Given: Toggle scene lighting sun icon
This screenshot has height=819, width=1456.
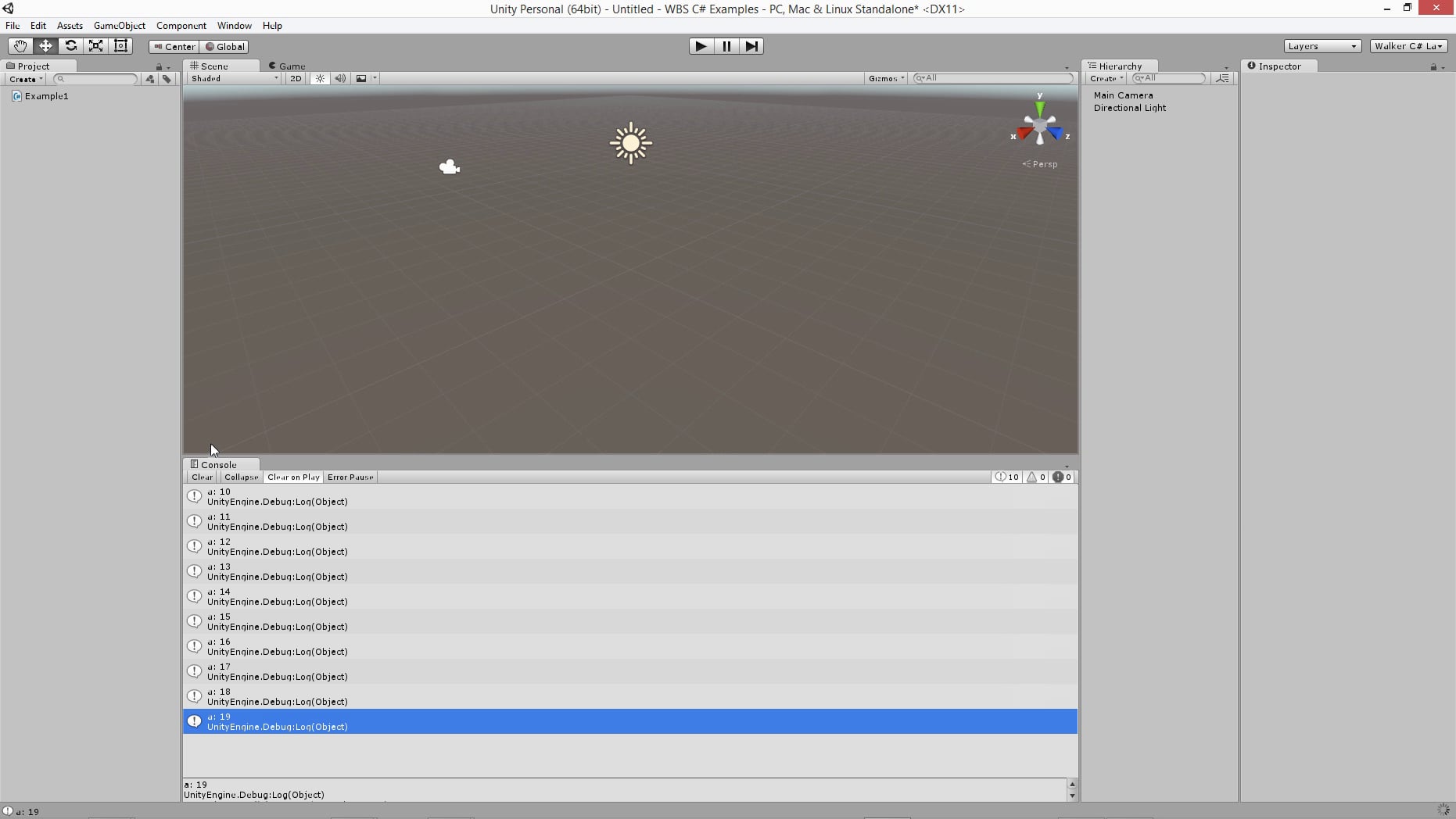Looking at the screenshot, I should pyautogui.click(x=320, y=78).
